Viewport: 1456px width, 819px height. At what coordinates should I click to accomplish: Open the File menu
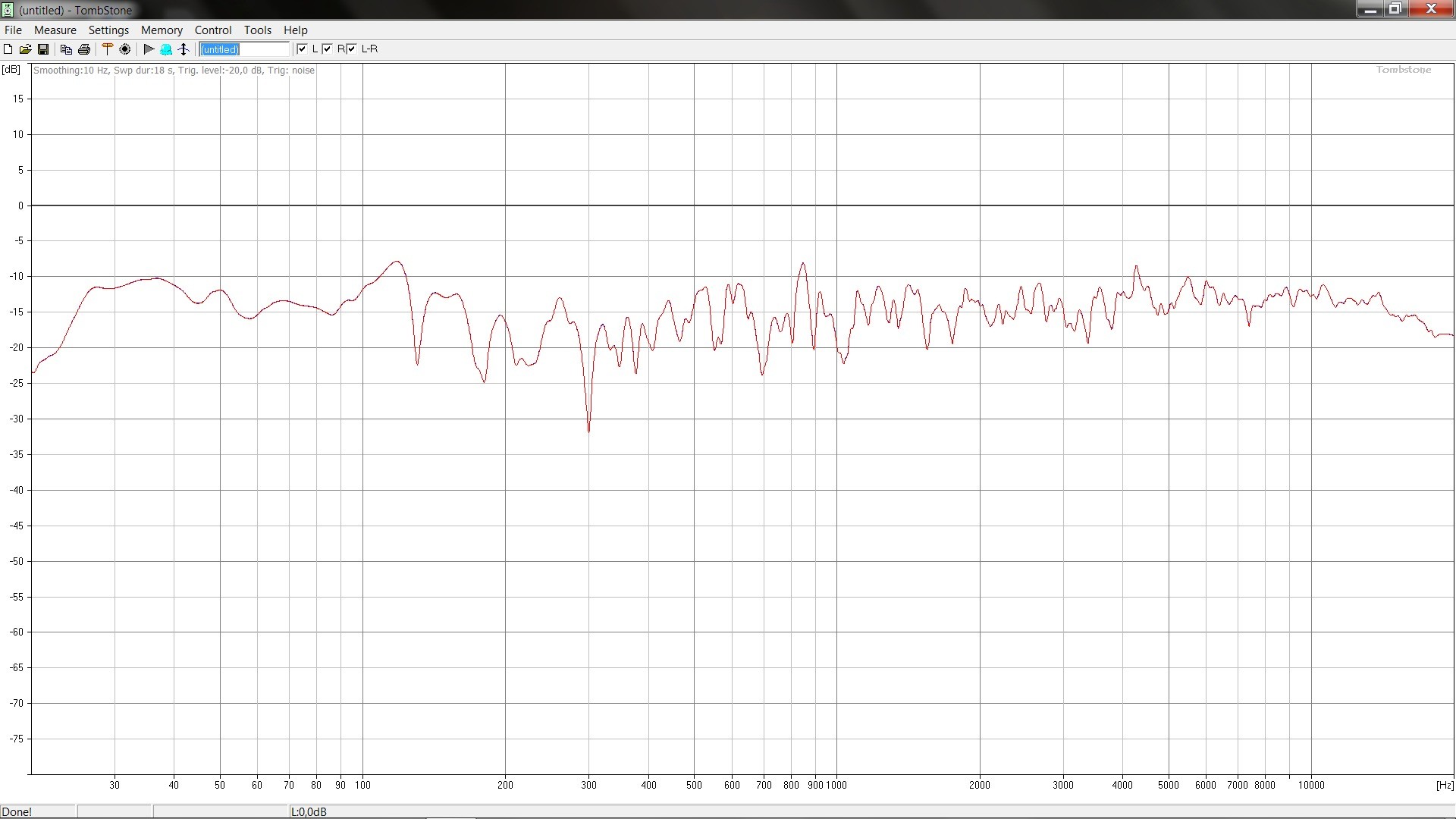pyautogui.click(x=13, y=30)
